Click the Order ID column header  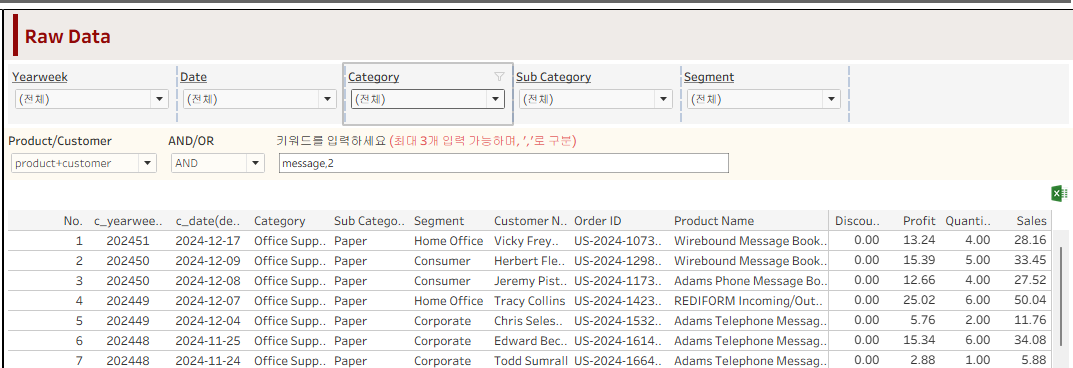pyautogui.click(x=597, y=221)
